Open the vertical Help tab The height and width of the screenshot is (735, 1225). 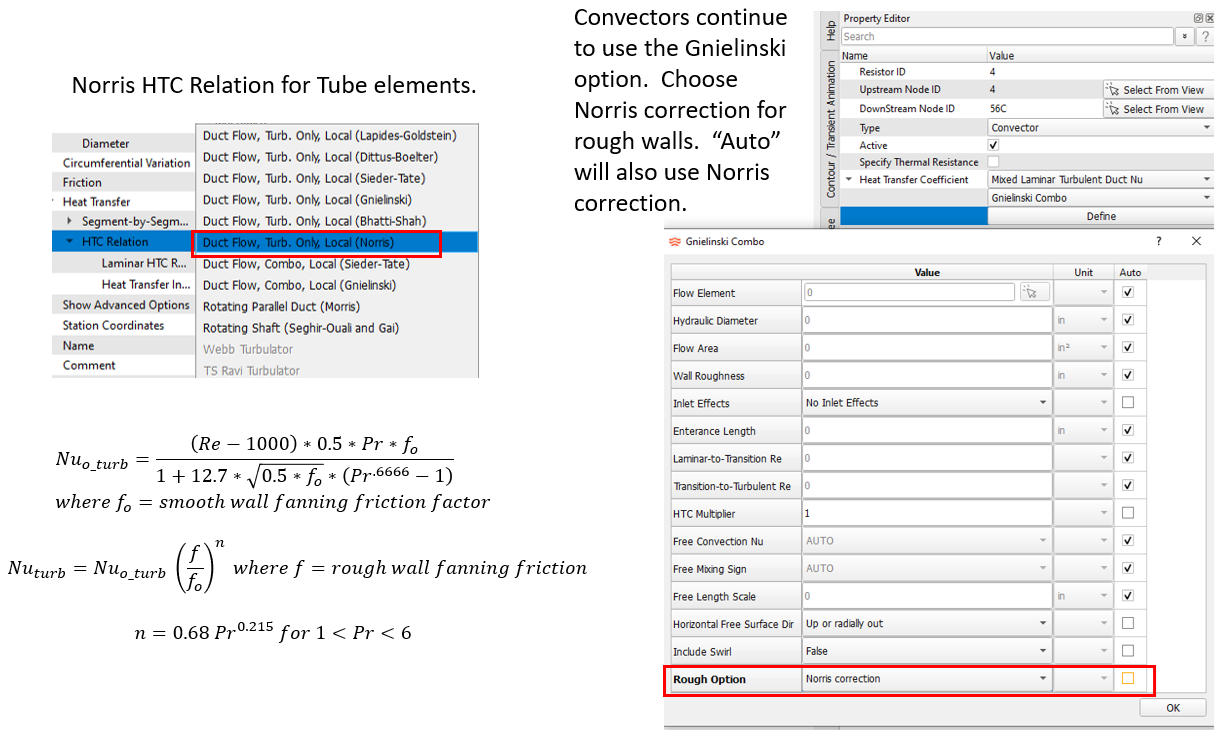(x=829, y=32)
